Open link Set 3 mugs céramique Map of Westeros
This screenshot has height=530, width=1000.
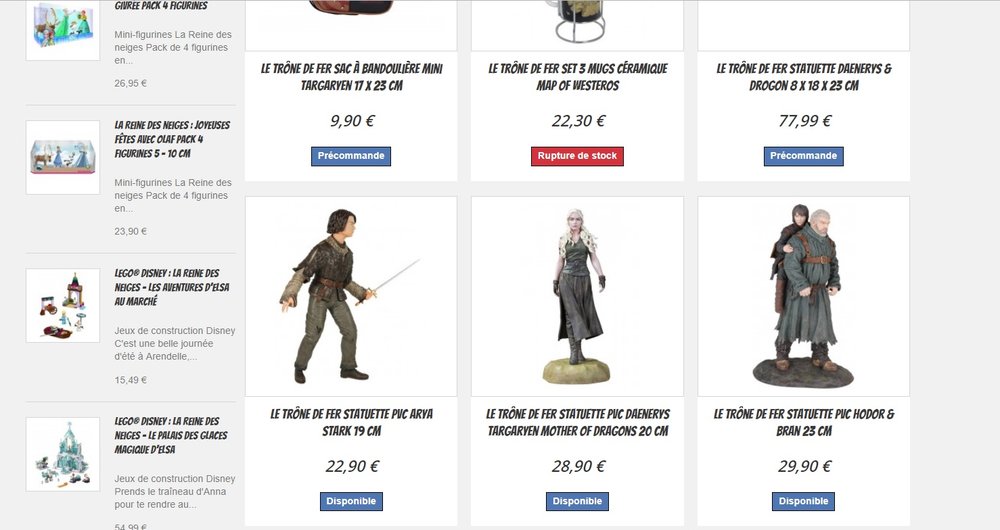coord(577,77)
